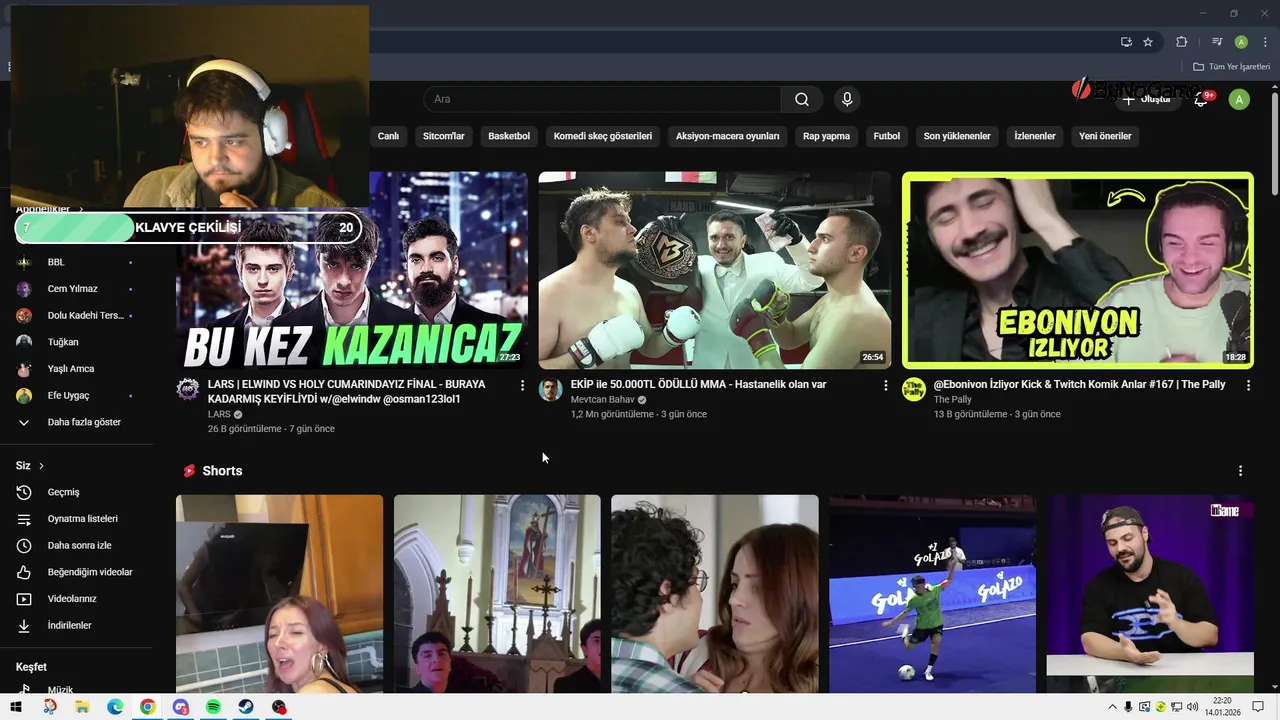Viewport: 1280px width, 720px height.
Task: Select the İzlenenler filter chip
Action: (x=1035, y=136)
